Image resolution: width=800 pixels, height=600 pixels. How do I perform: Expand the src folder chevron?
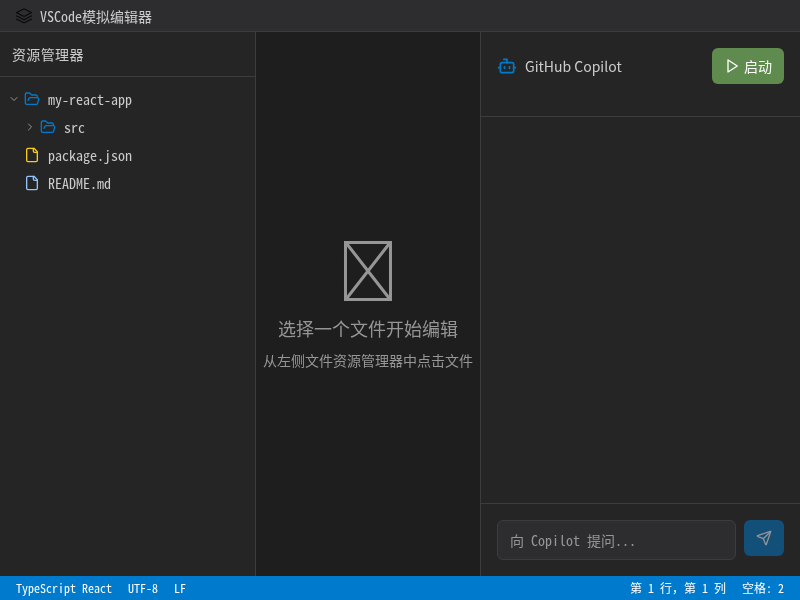point(30,127)
